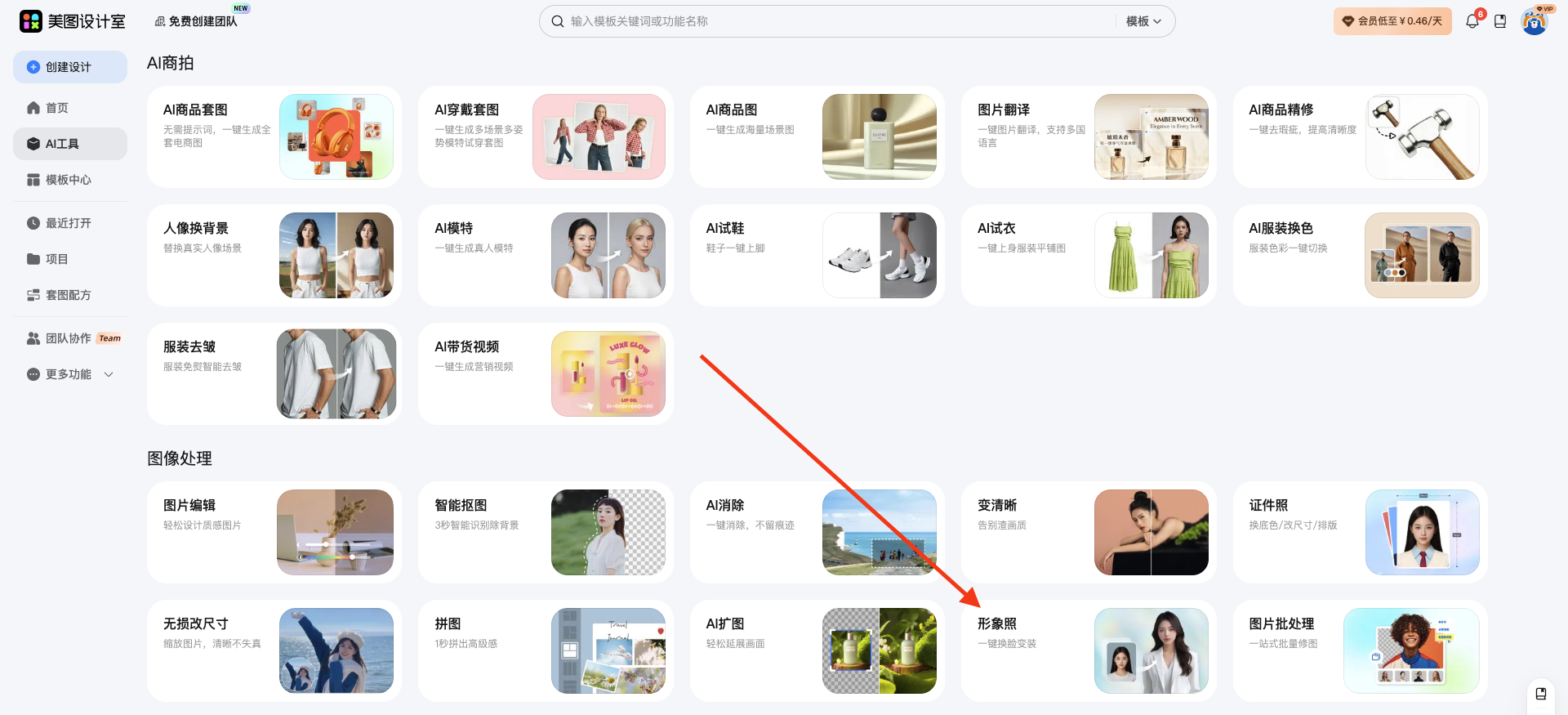
Task: Open the AI服装换色 tool card
Action: tap(1361, 255)
